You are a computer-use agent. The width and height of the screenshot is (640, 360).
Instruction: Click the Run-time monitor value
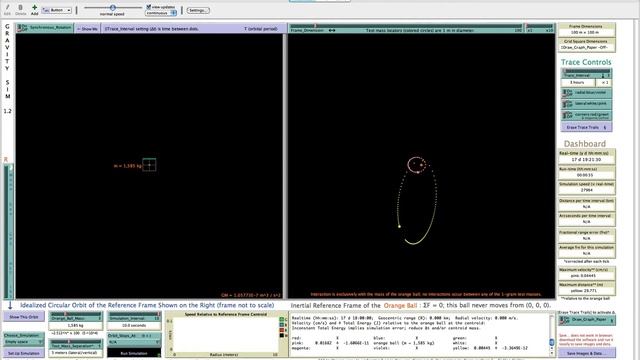coord(586,175)
